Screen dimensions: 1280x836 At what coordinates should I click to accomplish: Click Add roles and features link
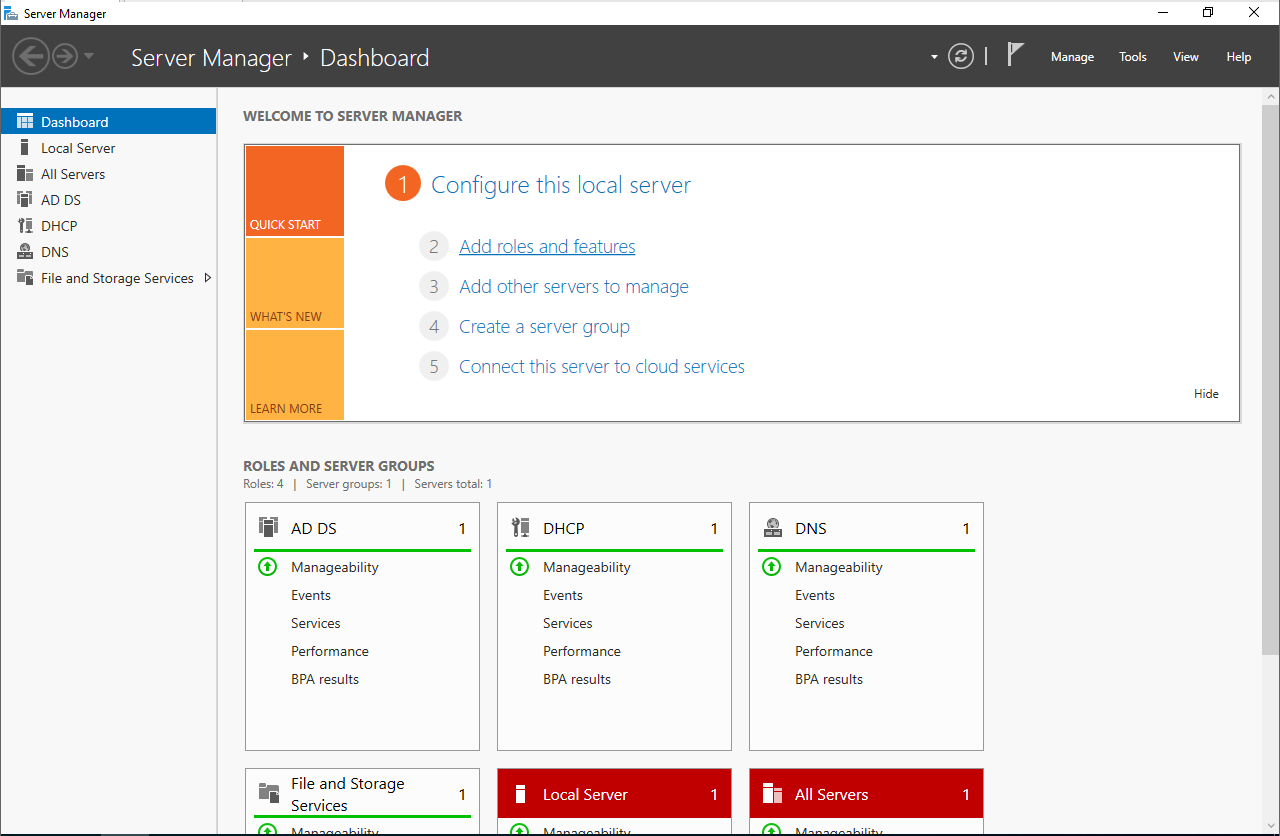(x=547, y=246)
